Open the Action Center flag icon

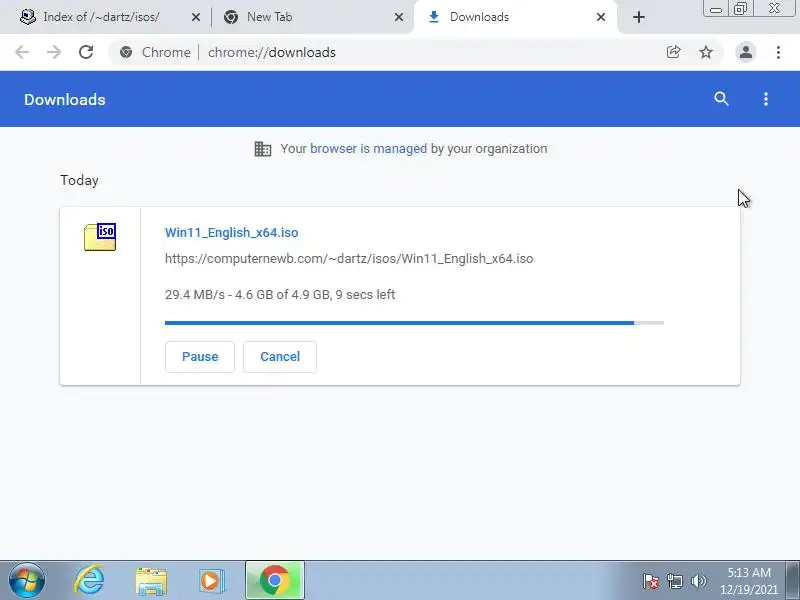pos(651,581)
